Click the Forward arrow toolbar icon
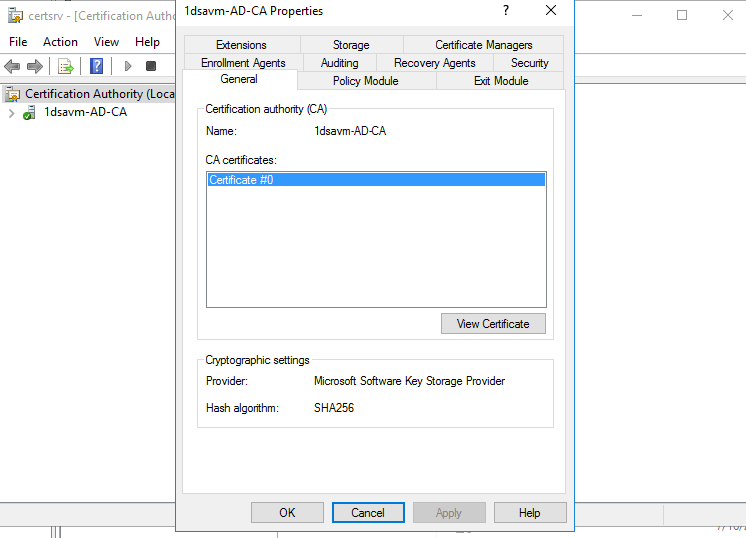746x538 pixels. coord(35,66)
